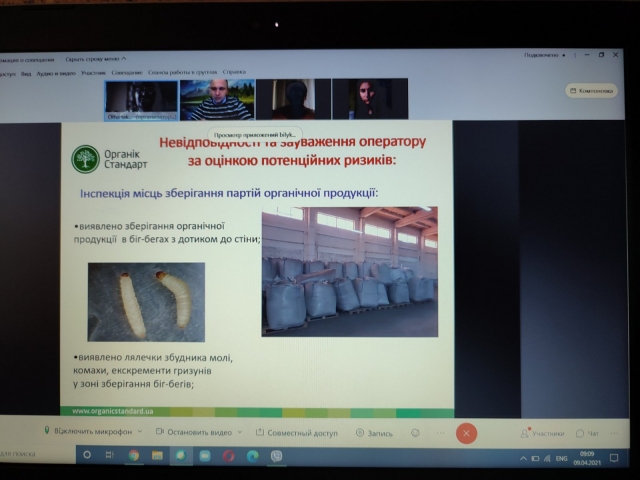Show hidden system tray icons chevron

pyautogui.click(x=523, y=459)
